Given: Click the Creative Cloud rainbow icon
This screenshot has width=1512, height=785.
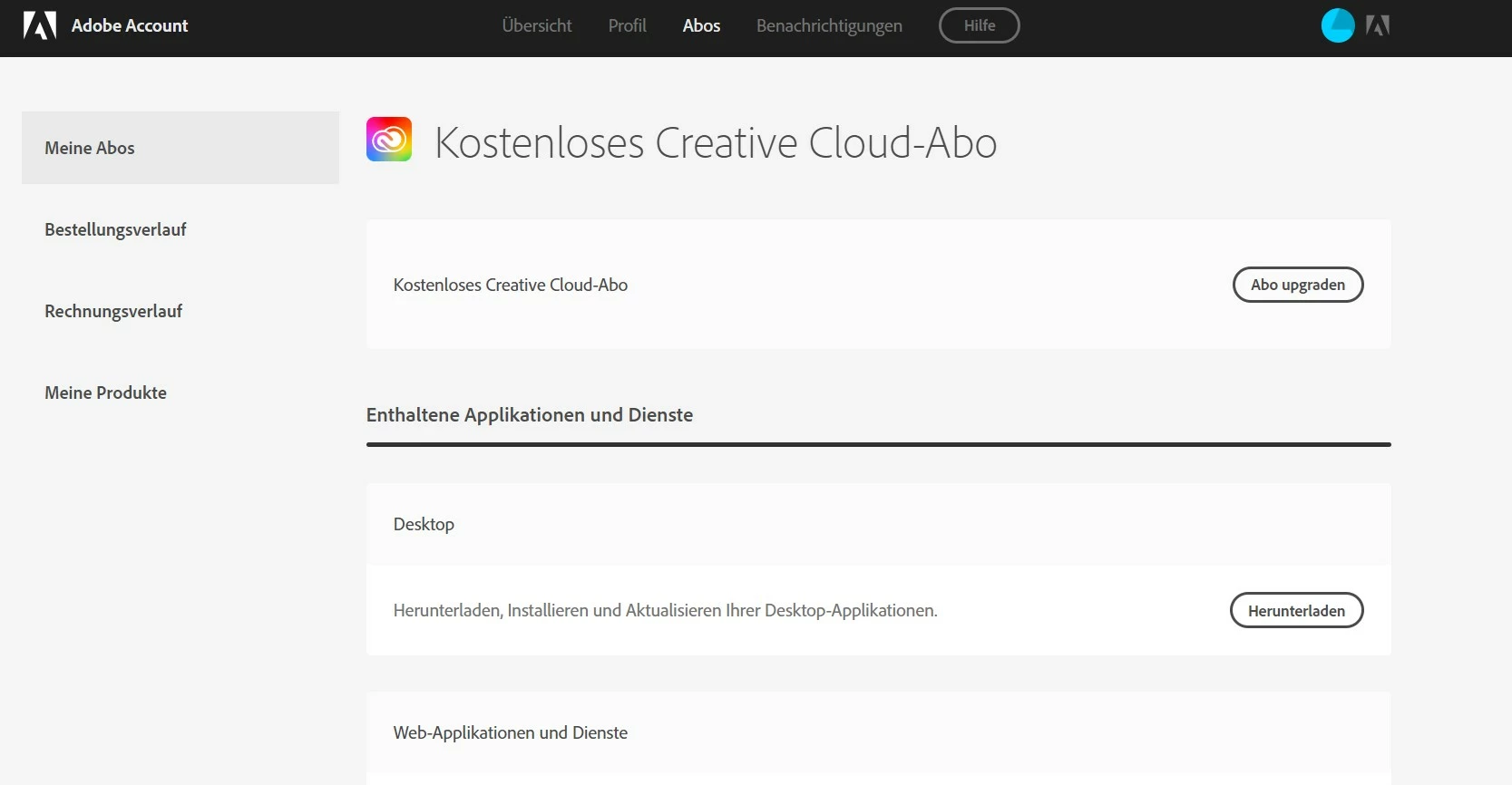Looking at the screenshot, I should point(389,139).
